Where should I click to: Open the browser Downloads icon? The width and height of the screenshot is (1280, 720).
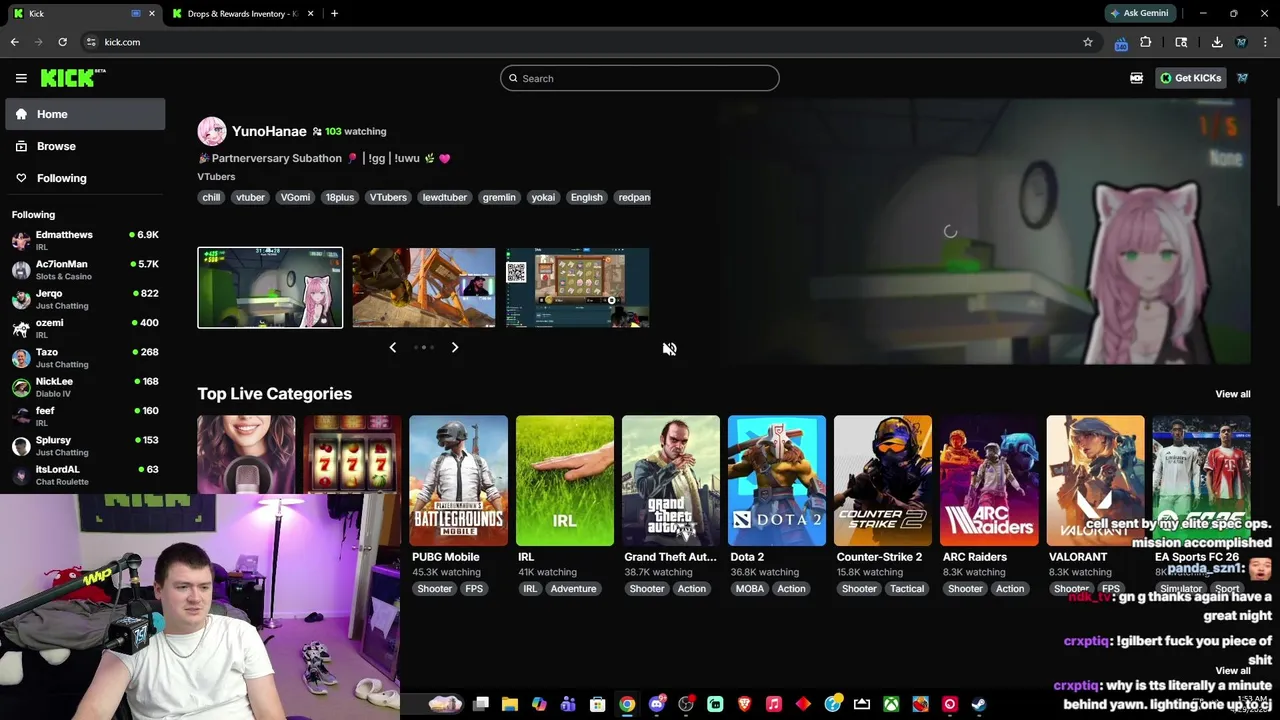[1217, 42]
